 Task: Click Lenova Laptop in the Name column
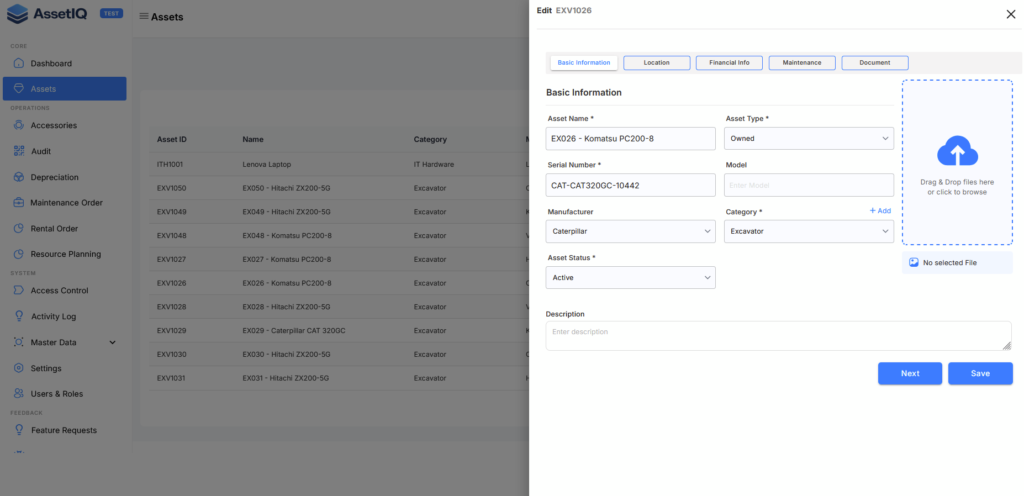coord(266,164)
